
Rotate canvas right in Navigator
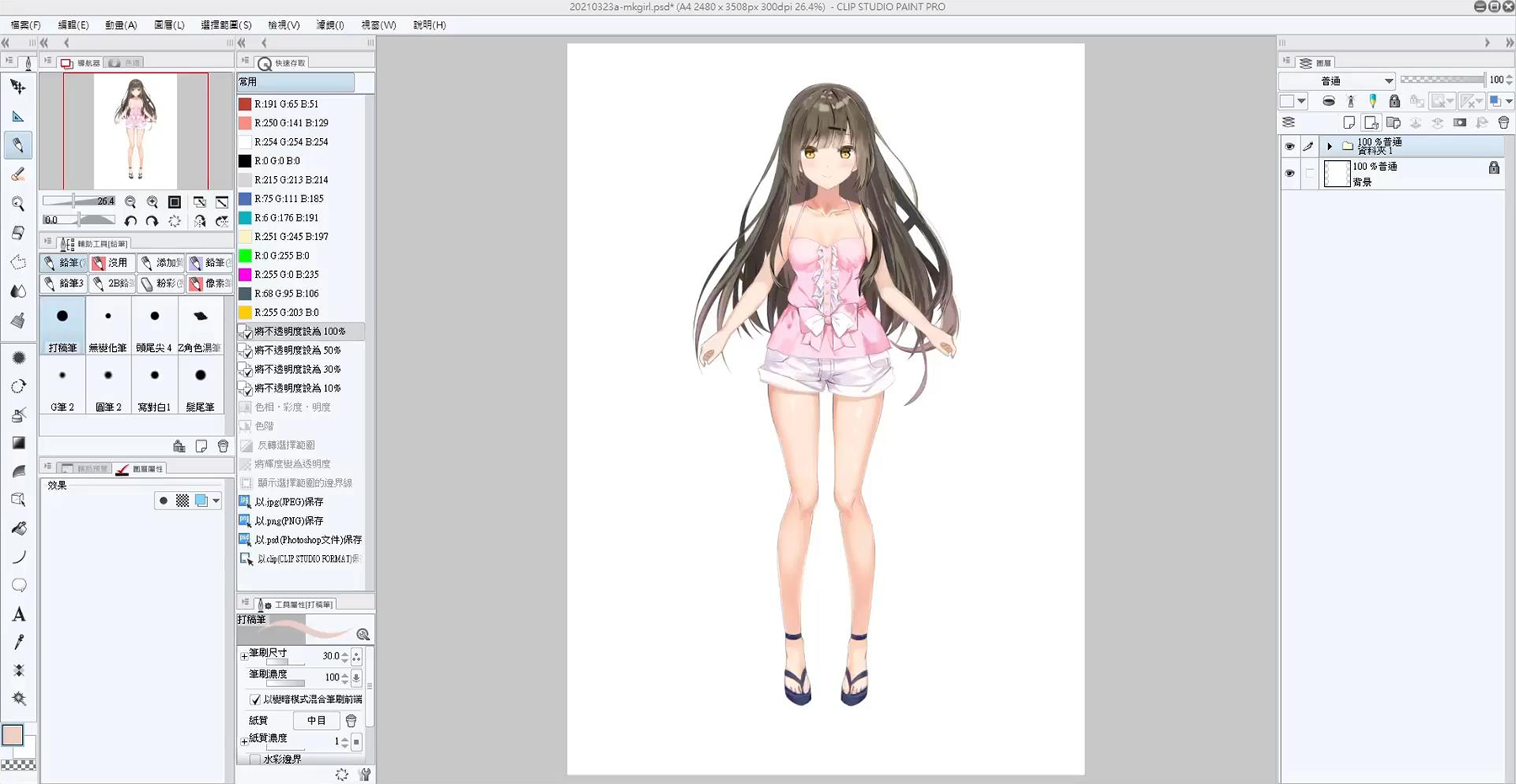[x=152, y=221]
